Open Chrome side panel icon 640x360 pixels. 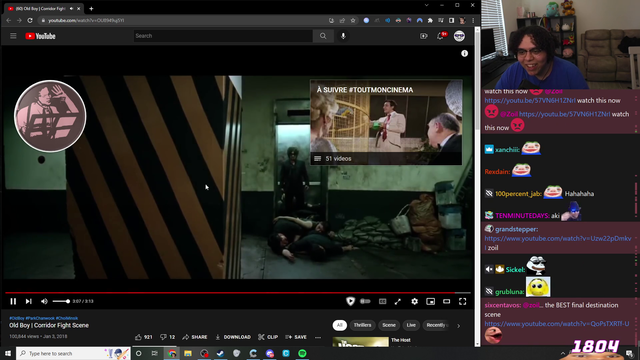[451, 20]
